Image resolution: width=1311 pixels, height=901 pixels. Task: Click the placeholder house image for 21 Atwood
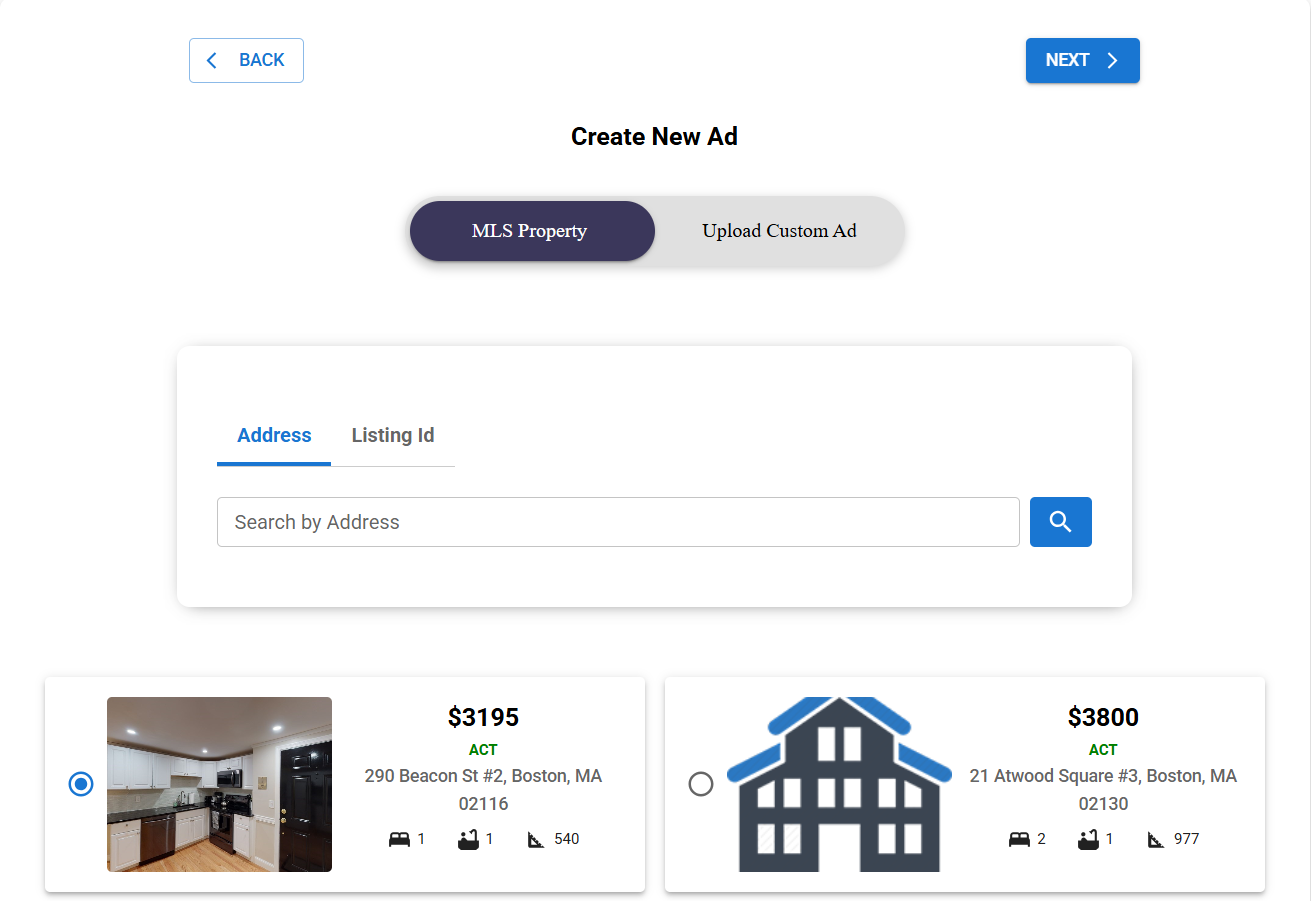pos(838,784)
